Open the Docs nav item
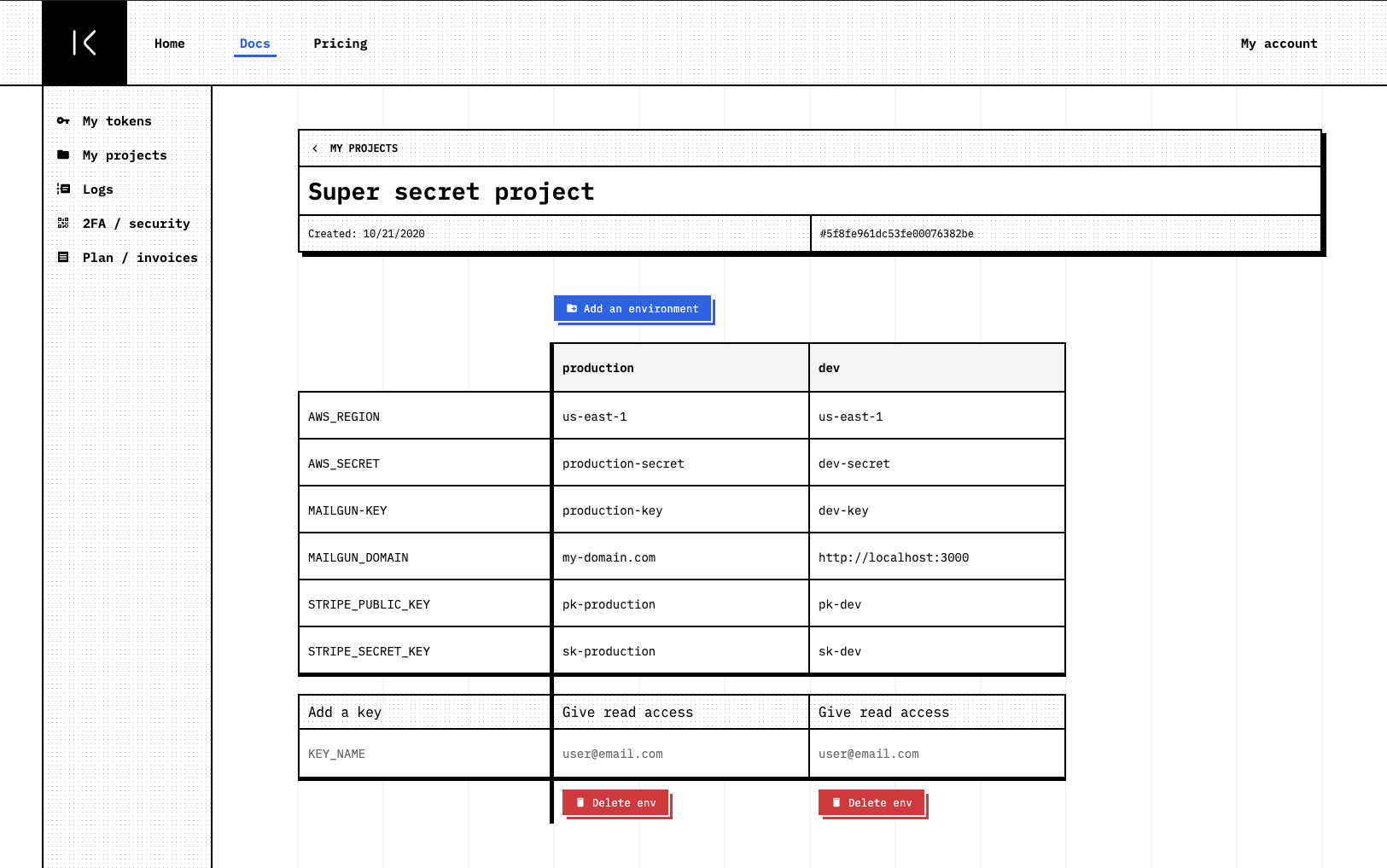Image resolution: width=1387 pixels, height=868 pixels. [x=255, y=44]
